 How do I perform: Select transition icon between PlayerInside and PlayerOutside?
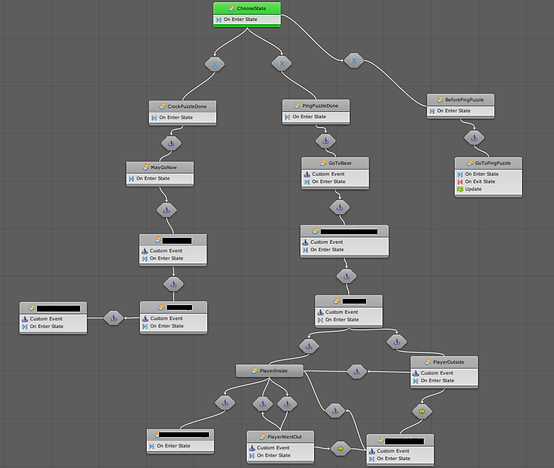[356, 372]
